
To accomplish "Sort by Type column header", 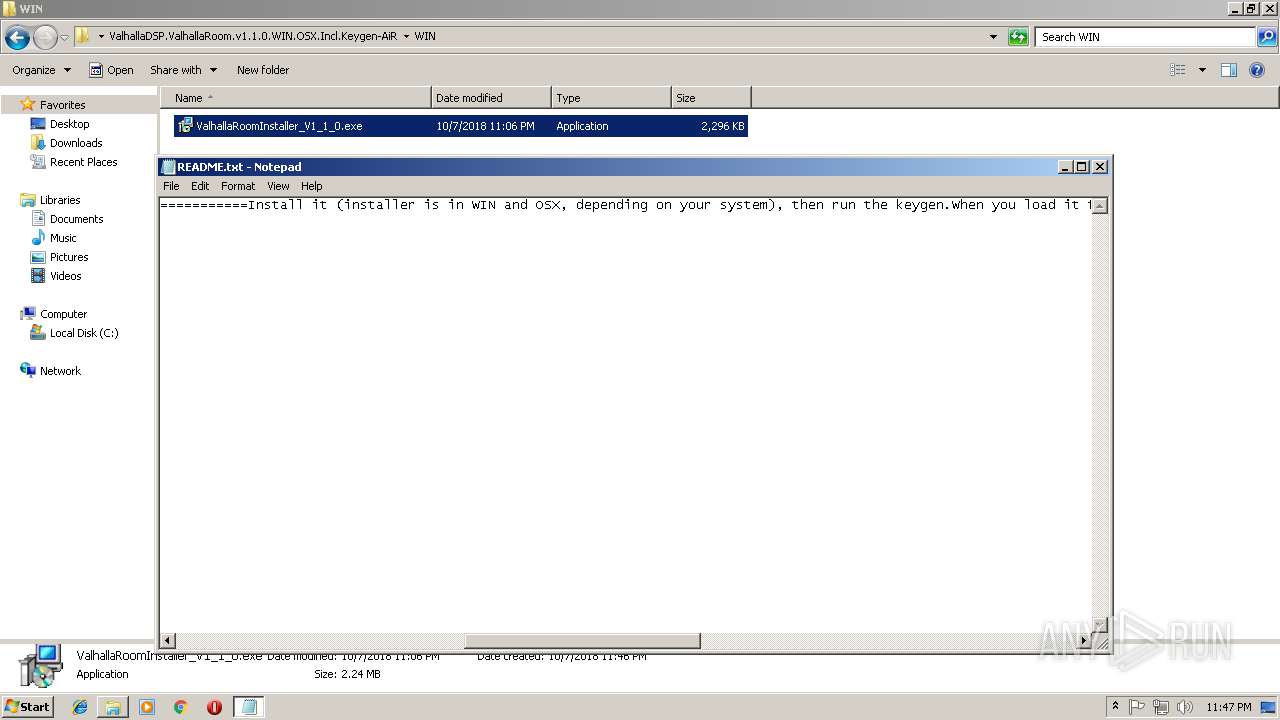I will point(611,98).
